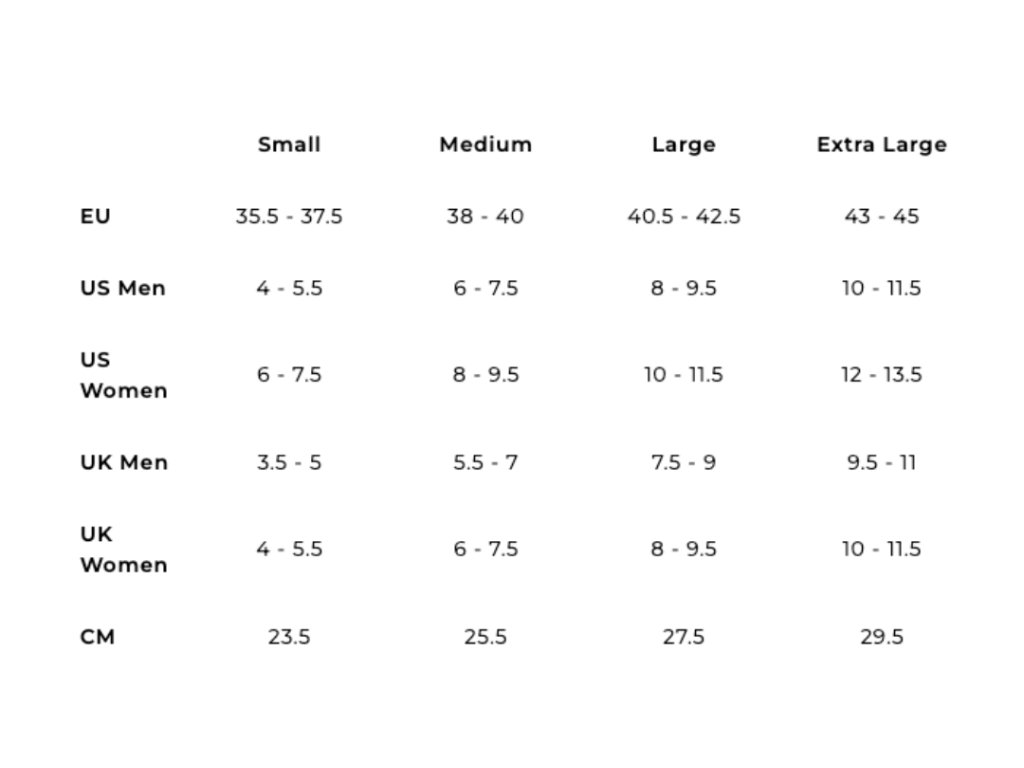The image size is (1024, 768).
Task: Click the Large column header
Action: tap(683, 144)
